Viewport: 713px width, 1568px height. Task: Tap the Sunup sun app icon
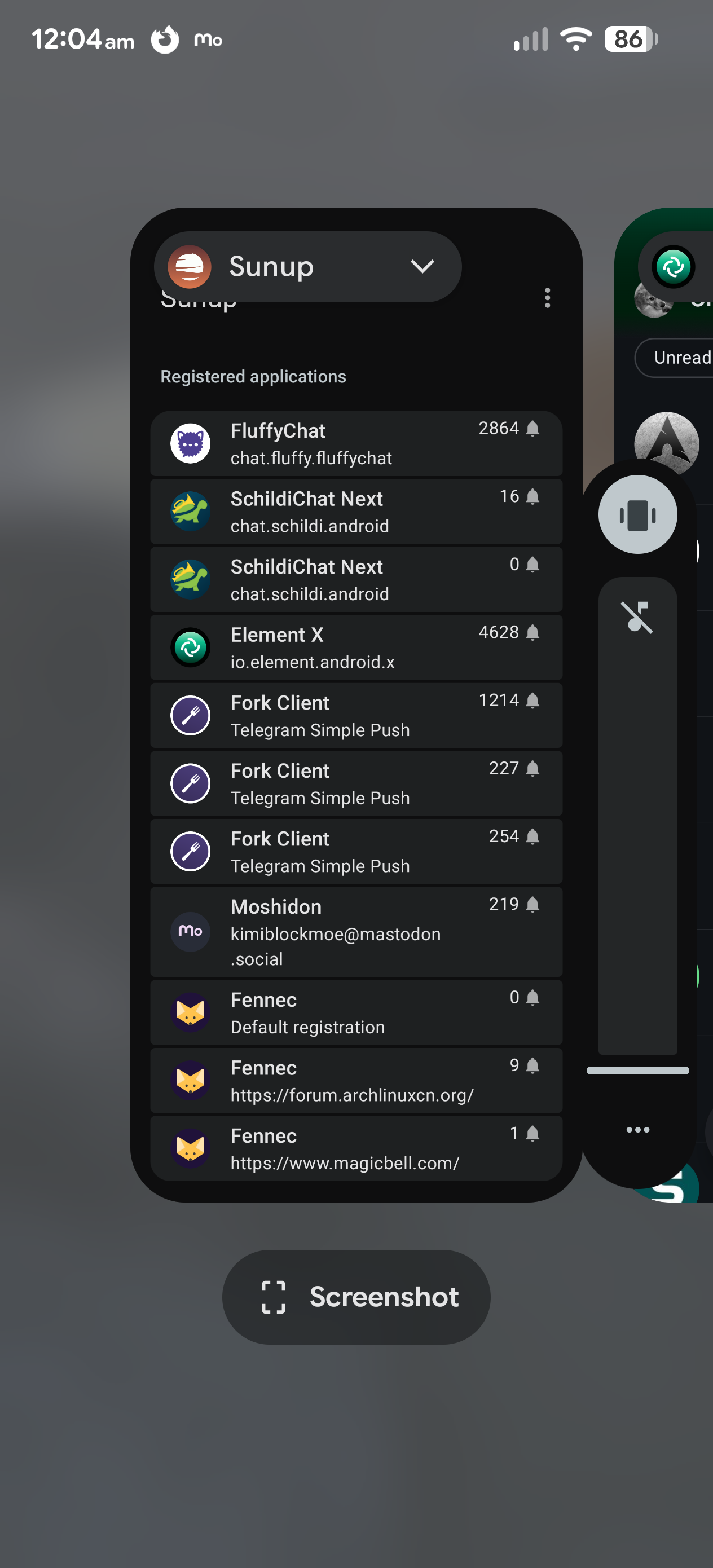click(x=190, y=267)
